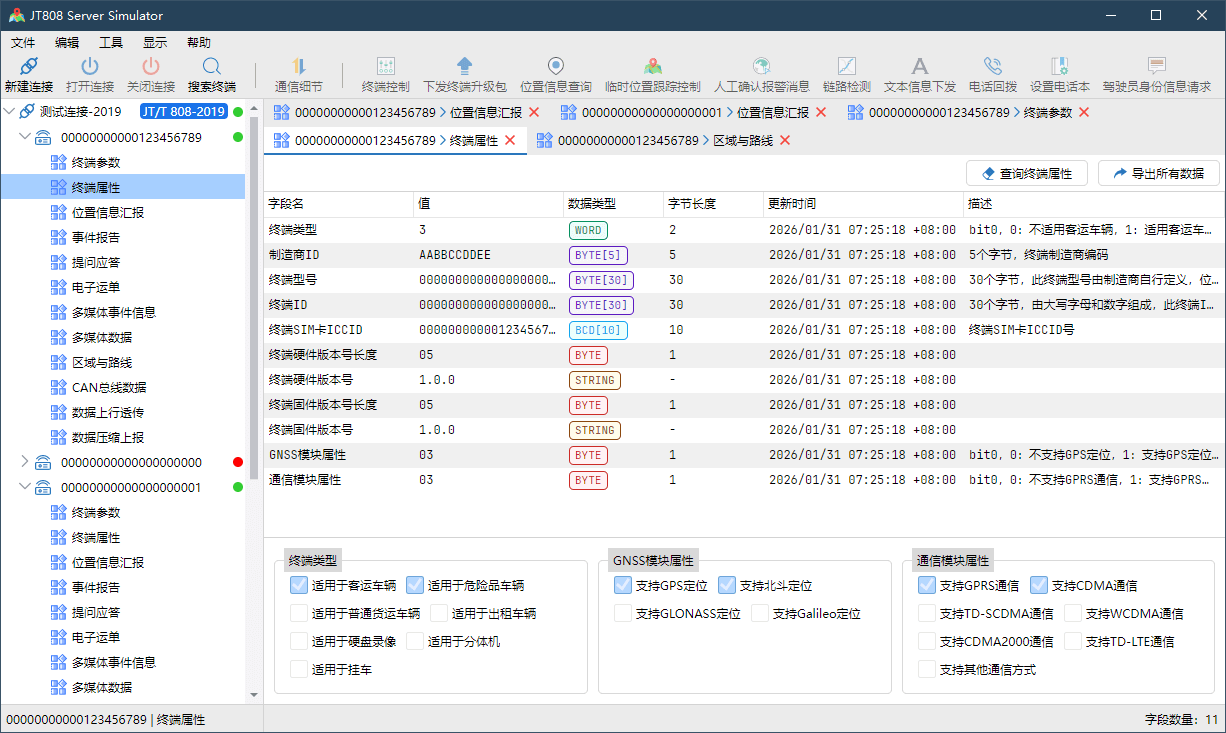The height and width of the screenshot is (733, 1226).
Task: Close the 终端属性 tab
Action: pyautogui.click(x=510, y=141)
